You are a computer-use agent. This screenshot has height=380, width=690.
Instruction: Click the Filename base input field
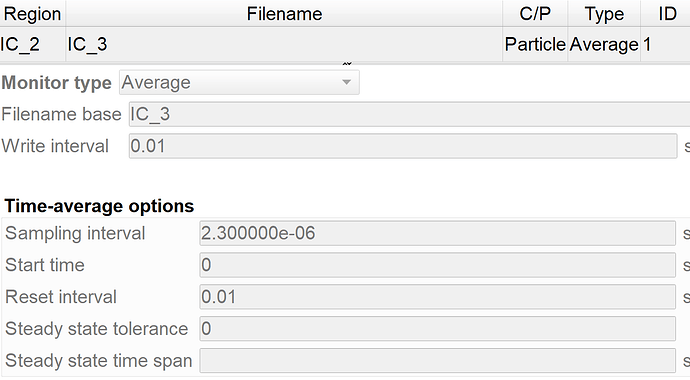409,114
